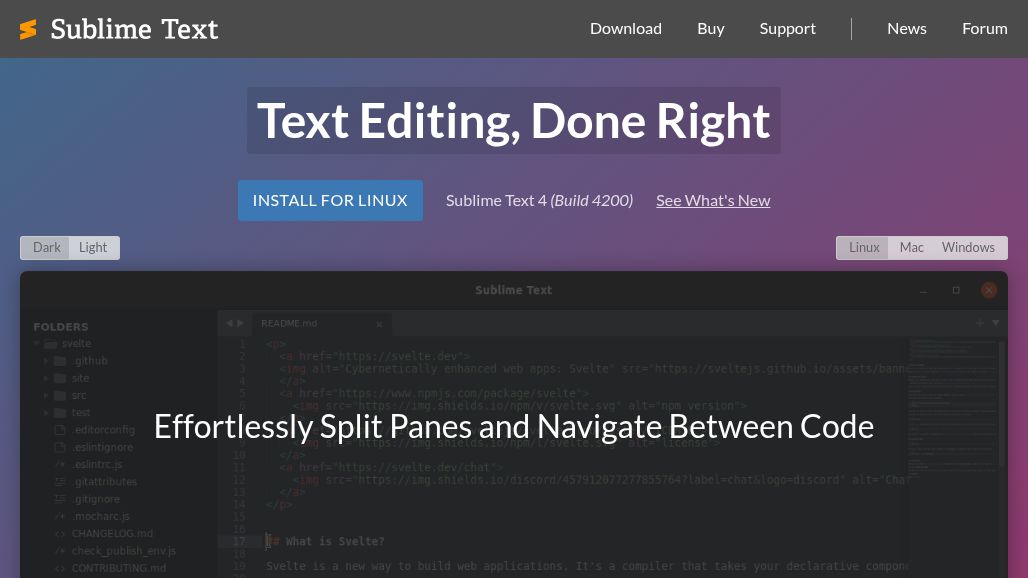Go to the Forum nav item
Image resolution: width=1028 pixels, height=578 pixels.
tap(984, 29)
